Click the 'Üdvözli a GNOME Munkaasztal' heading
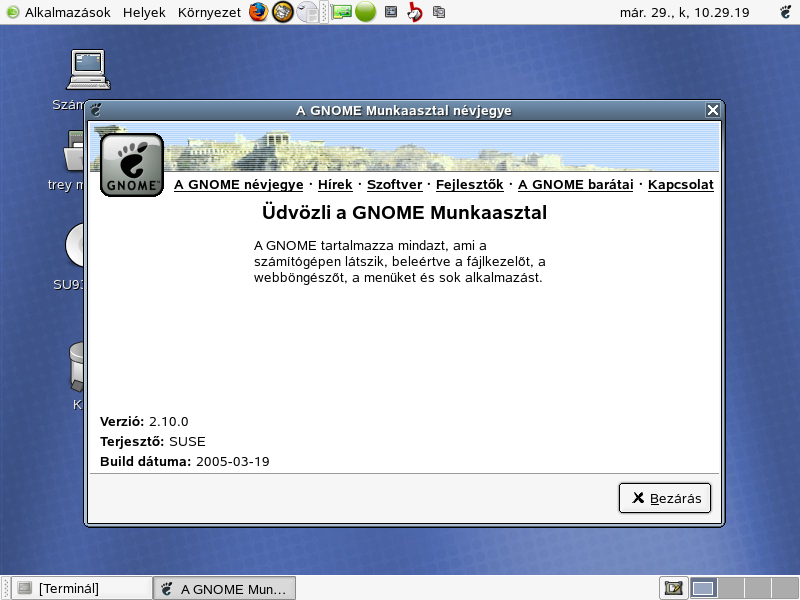 click(x=404, y=212)
